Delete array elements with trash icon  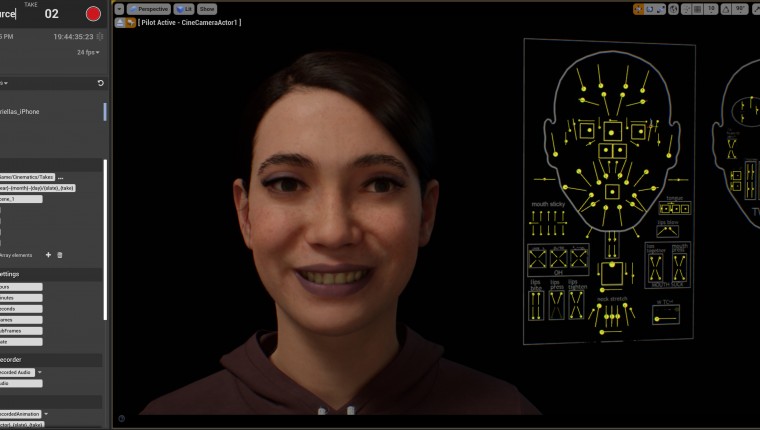point(59,255)
